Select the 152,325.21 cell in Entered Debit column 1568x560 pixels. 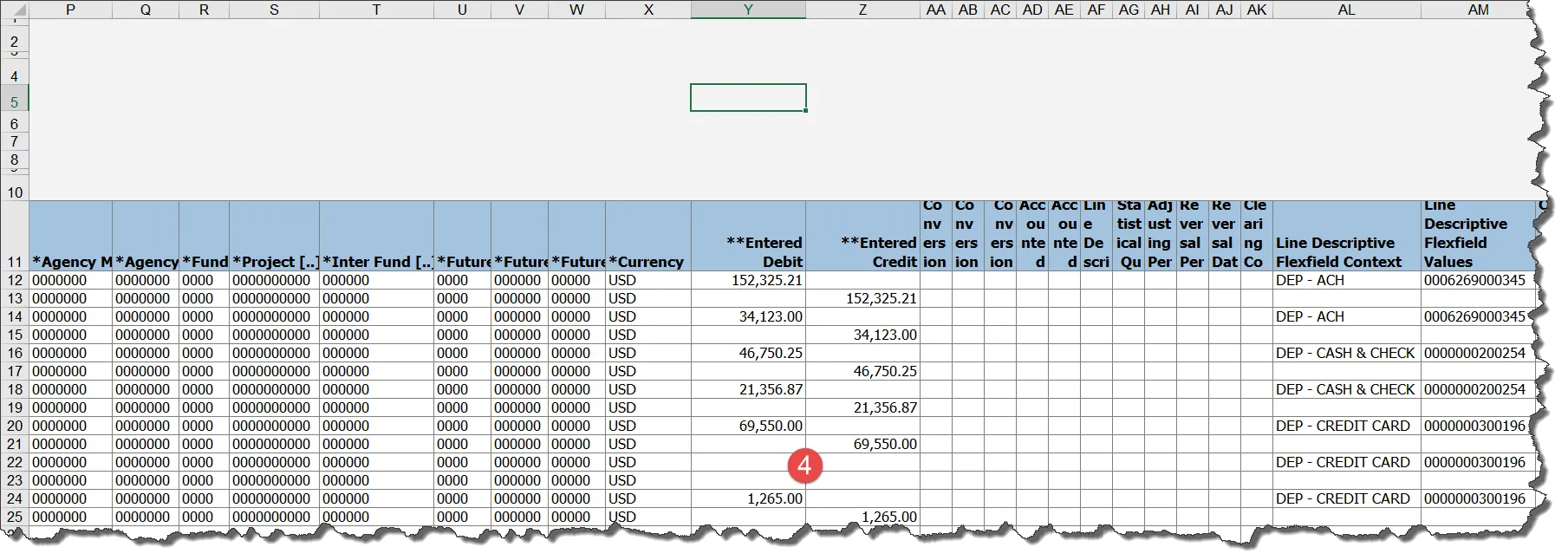tap(748, 280)
